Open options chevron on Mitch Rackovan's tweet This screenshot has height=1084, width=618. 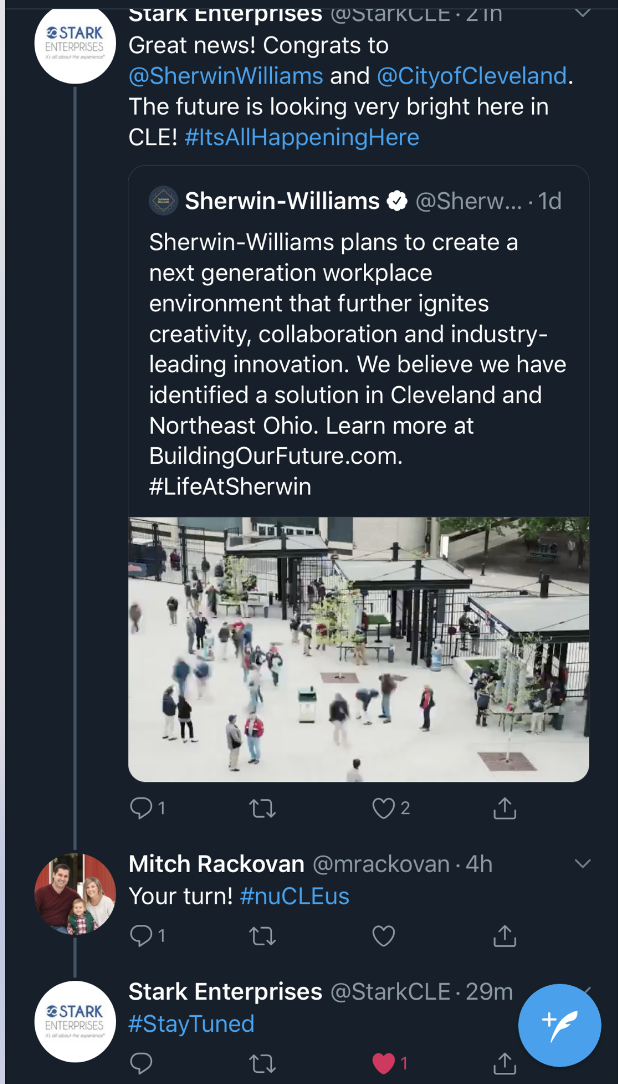(583, 864)
